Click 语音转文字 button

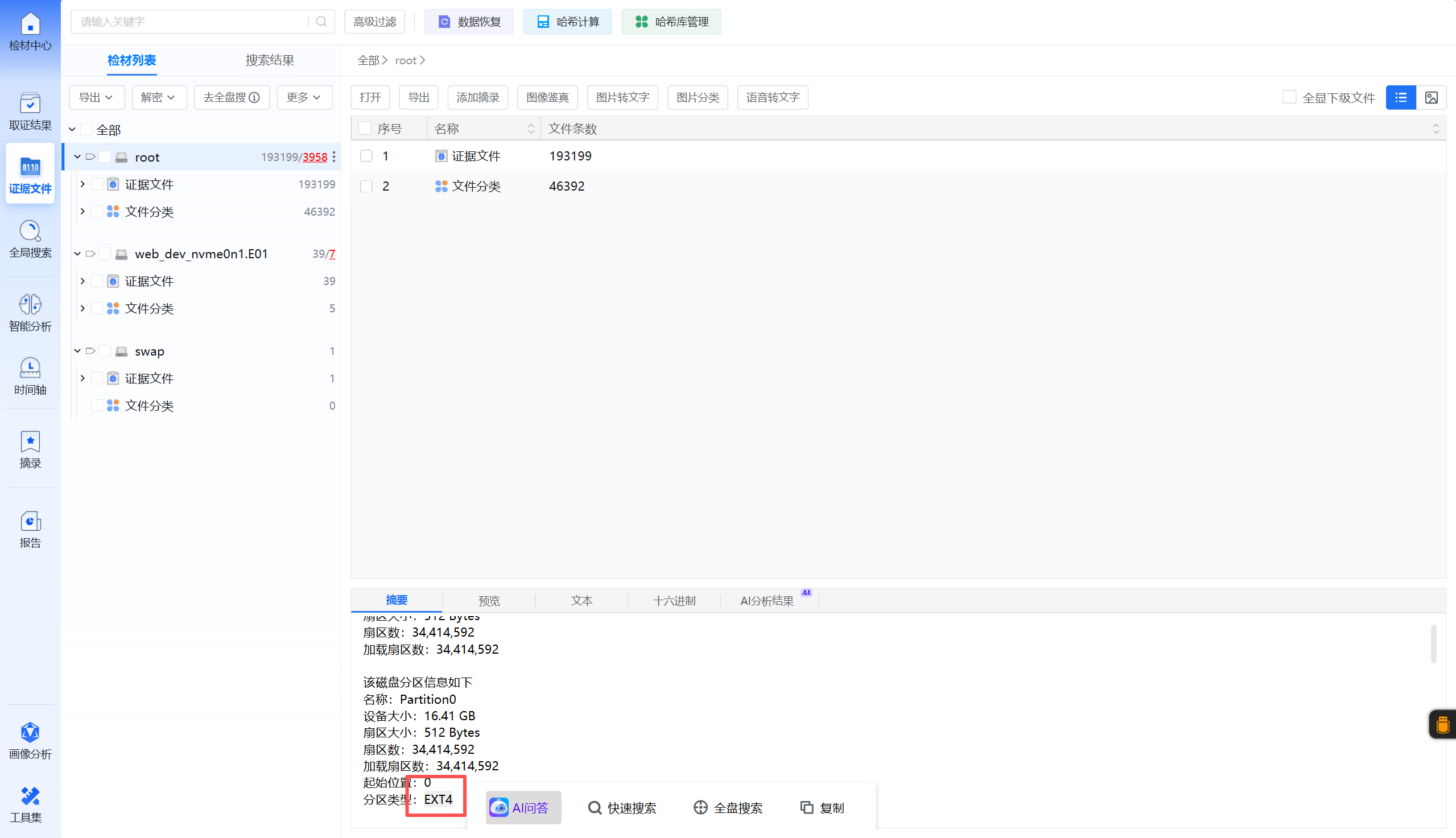773,97
